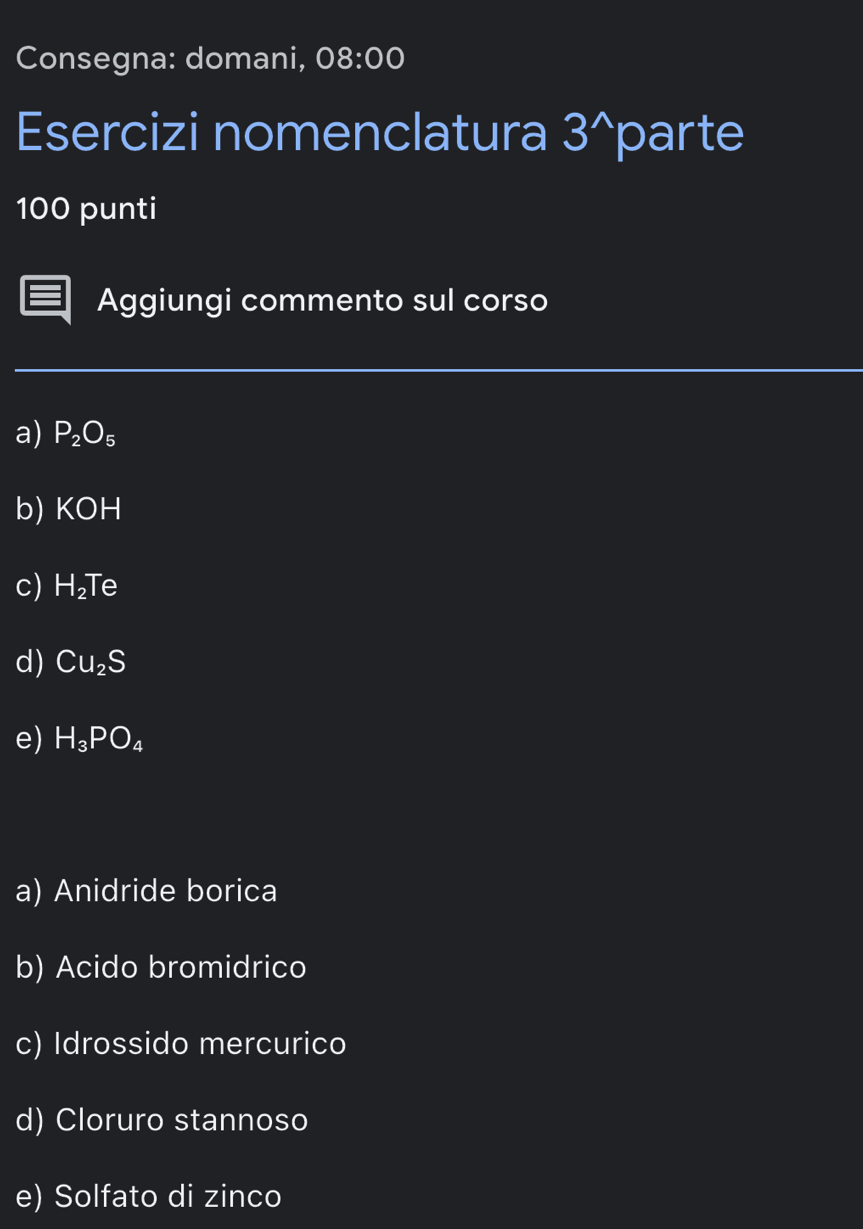Open 'Aggiungi commento sul corso' link
This screenshot has height=1229, width=863.
tap(322, 300)
